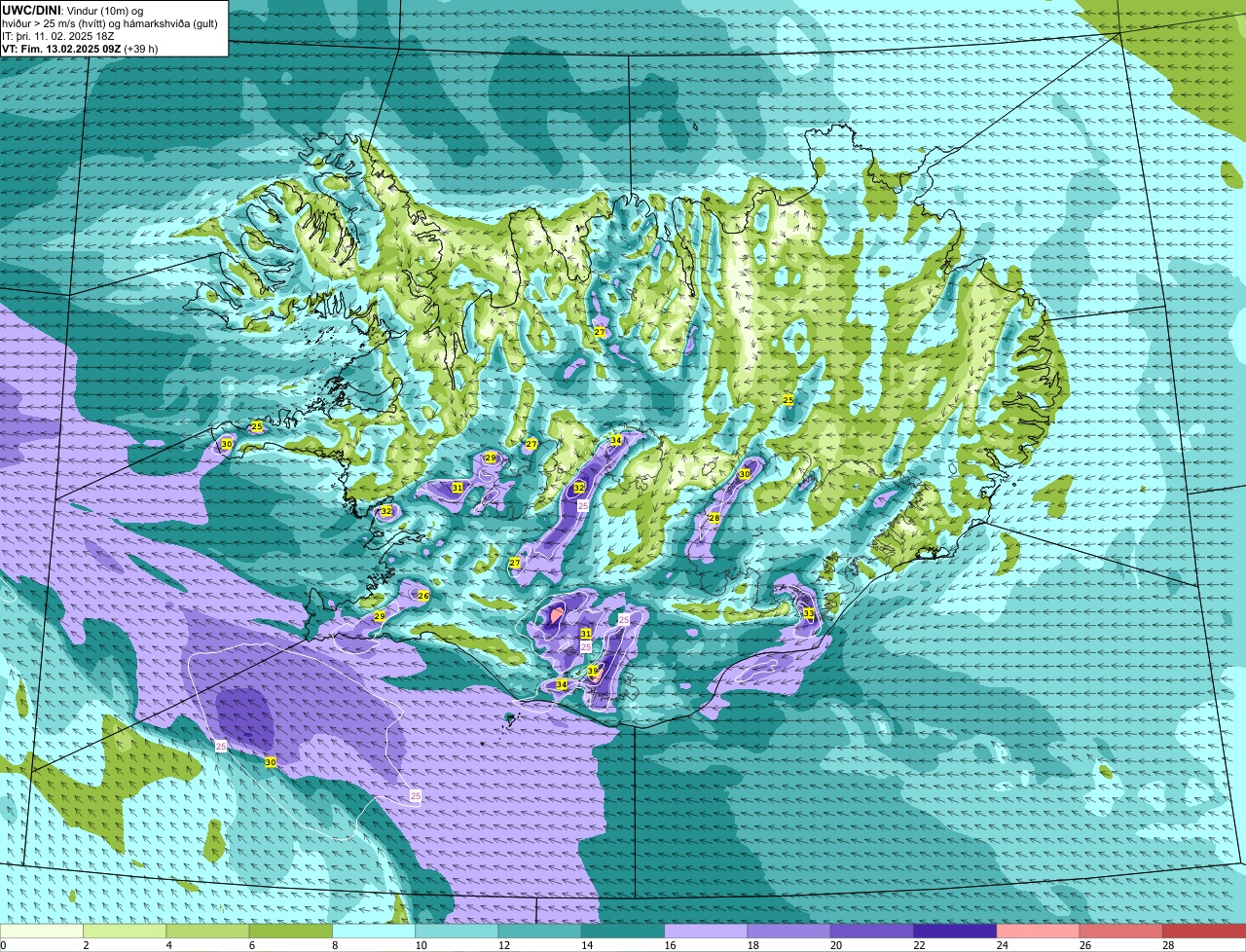Click the yellow gust label 26 on the map

423,596
